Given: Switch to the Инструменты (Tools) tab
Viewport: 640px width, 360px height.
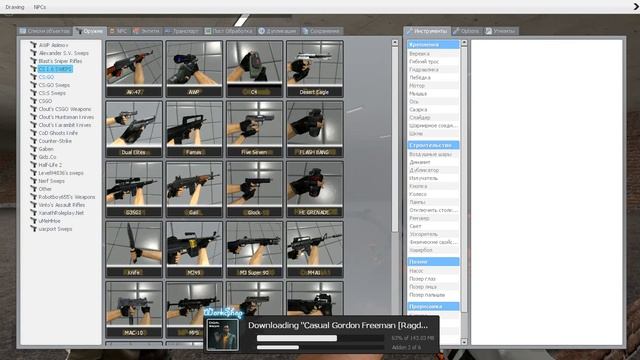Looking at the screenshot, I should [x=427, y=31].
